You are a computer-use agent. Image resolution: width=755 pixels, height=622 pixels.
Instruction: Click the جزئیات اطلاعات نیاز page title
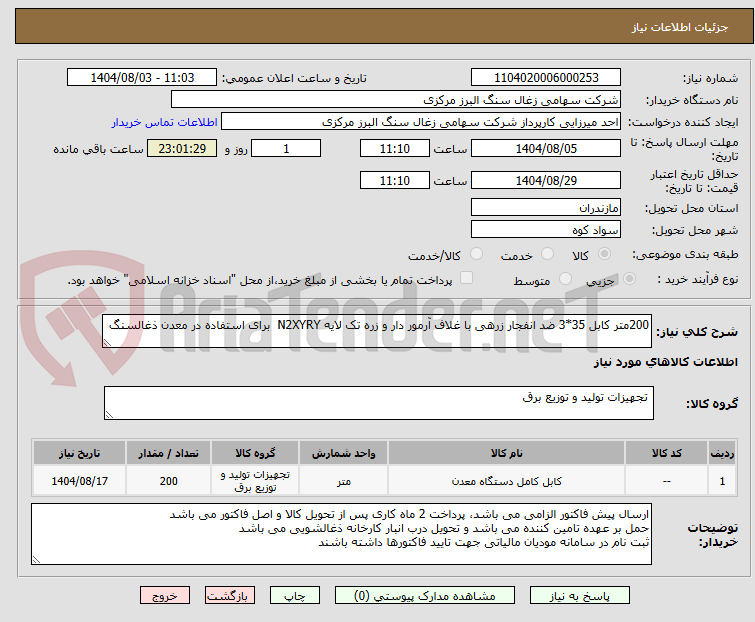tap(679, 27)
